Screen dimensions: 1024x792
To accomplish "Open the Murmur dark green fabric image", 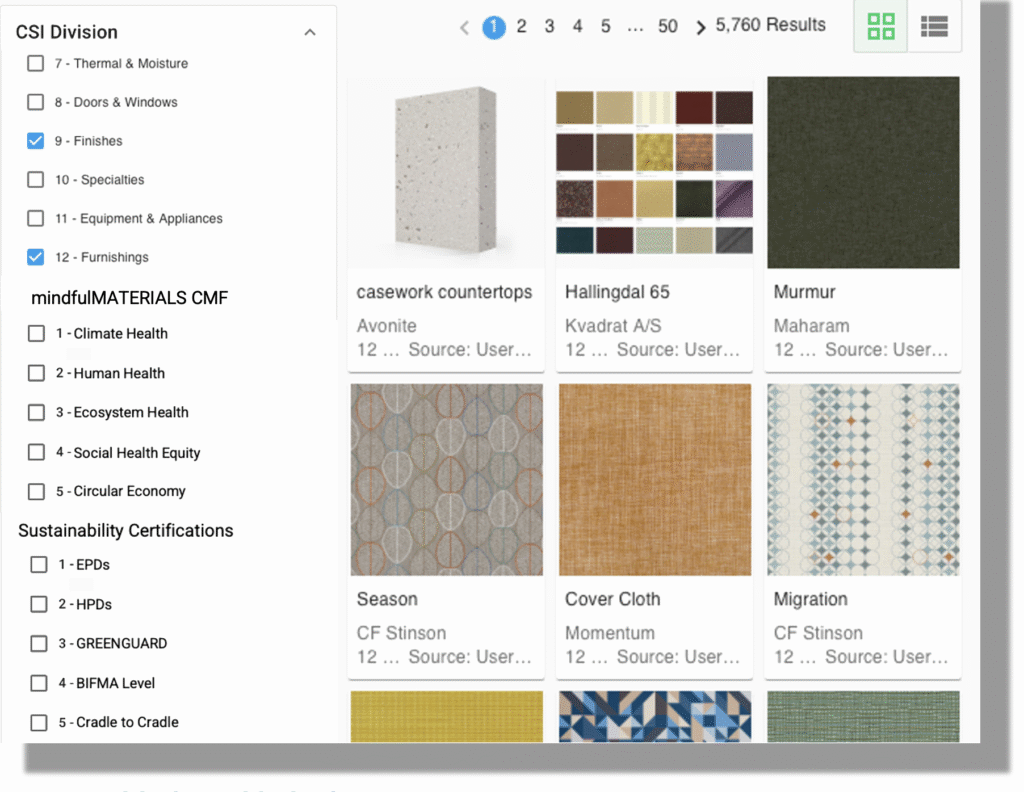I will point(863,172).
